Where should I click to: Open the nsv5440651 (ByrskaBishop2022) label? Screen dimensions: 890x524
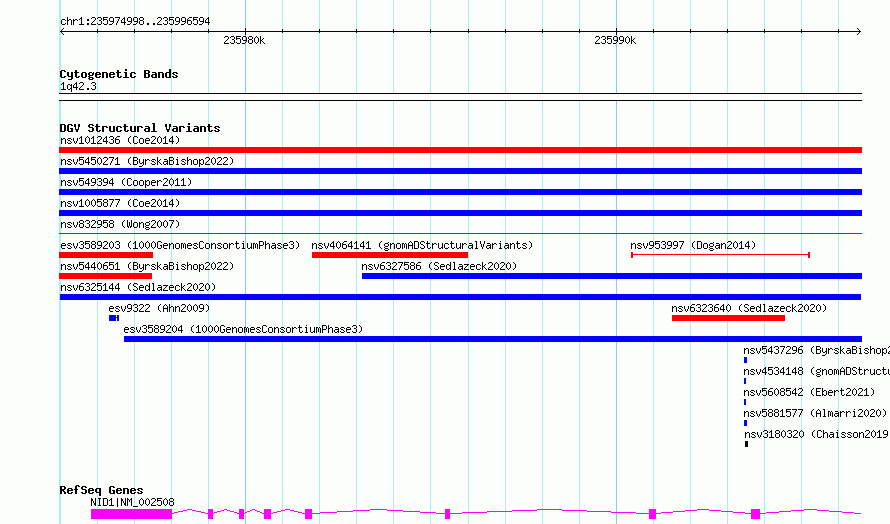147,266
